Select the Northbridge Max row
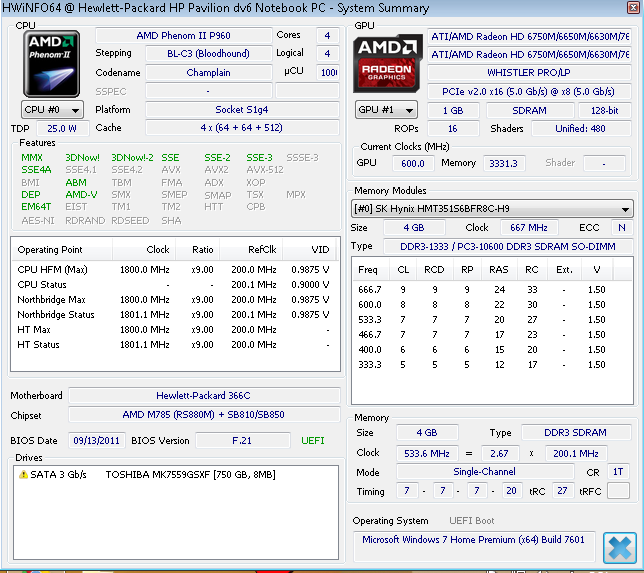 (175, 300)
